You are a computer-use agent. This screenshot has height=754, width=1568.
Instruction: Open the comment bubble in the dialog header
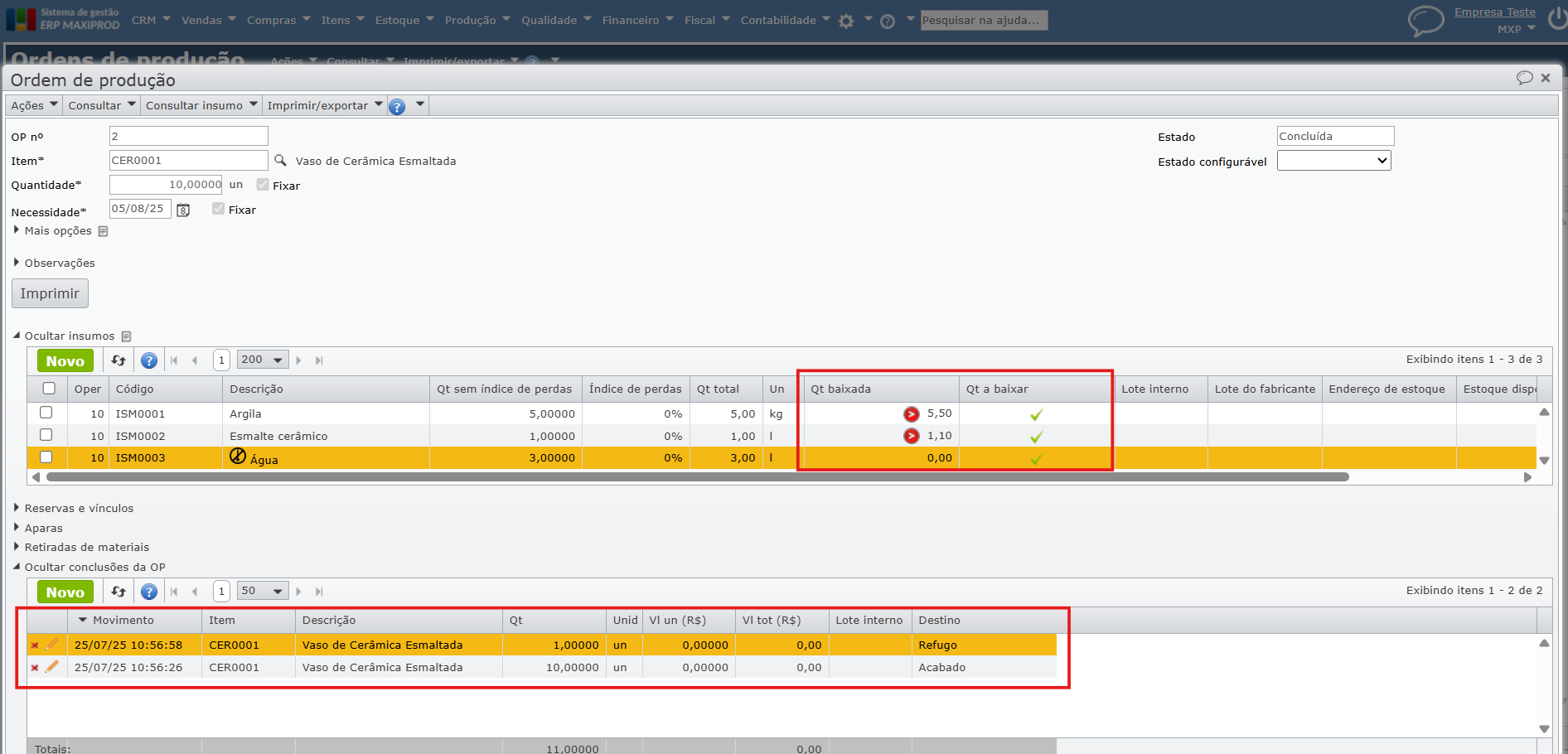point(1524,78)
